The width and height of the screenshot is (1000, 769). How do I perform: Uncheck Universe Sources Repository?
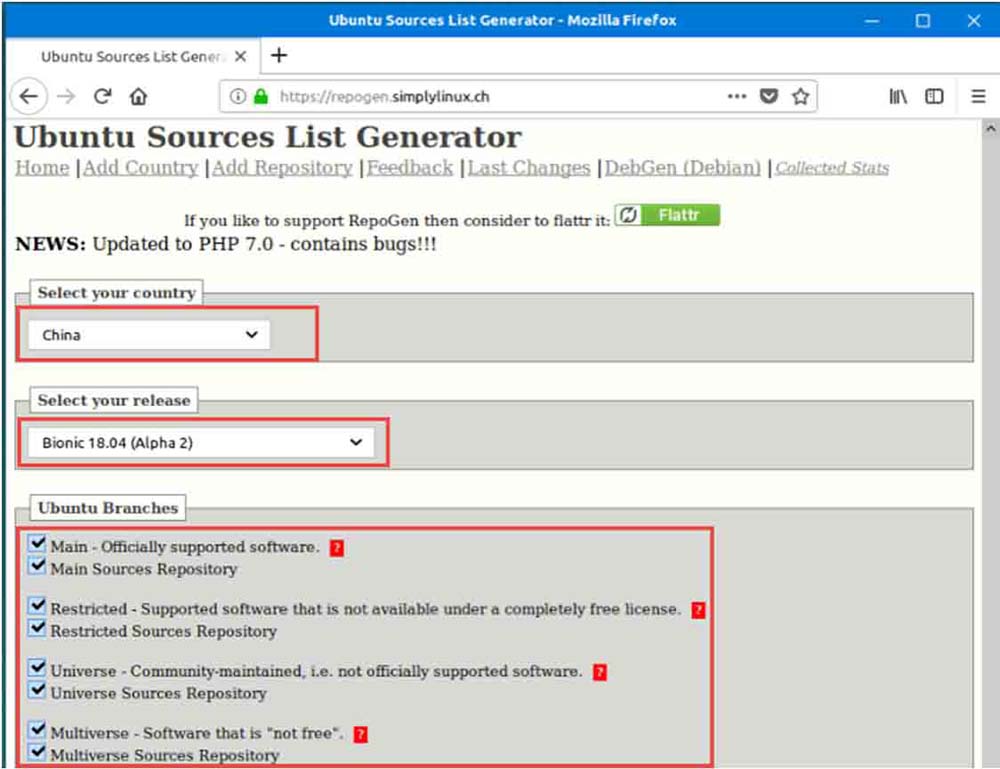tap(38, 690)
